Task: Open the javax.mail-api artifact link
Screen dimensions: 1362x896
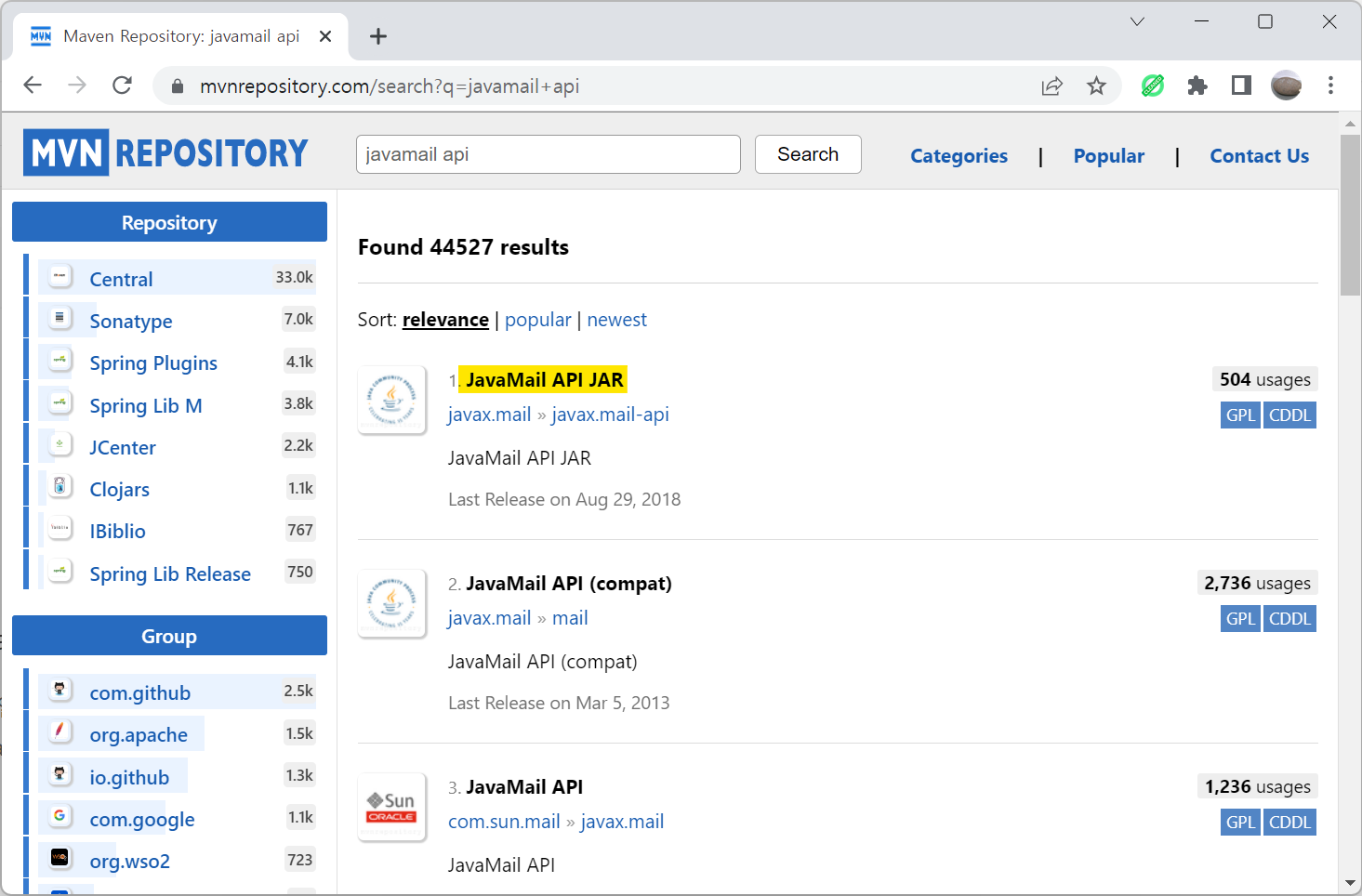Action: pyautogui.click(x=610, y=415)
